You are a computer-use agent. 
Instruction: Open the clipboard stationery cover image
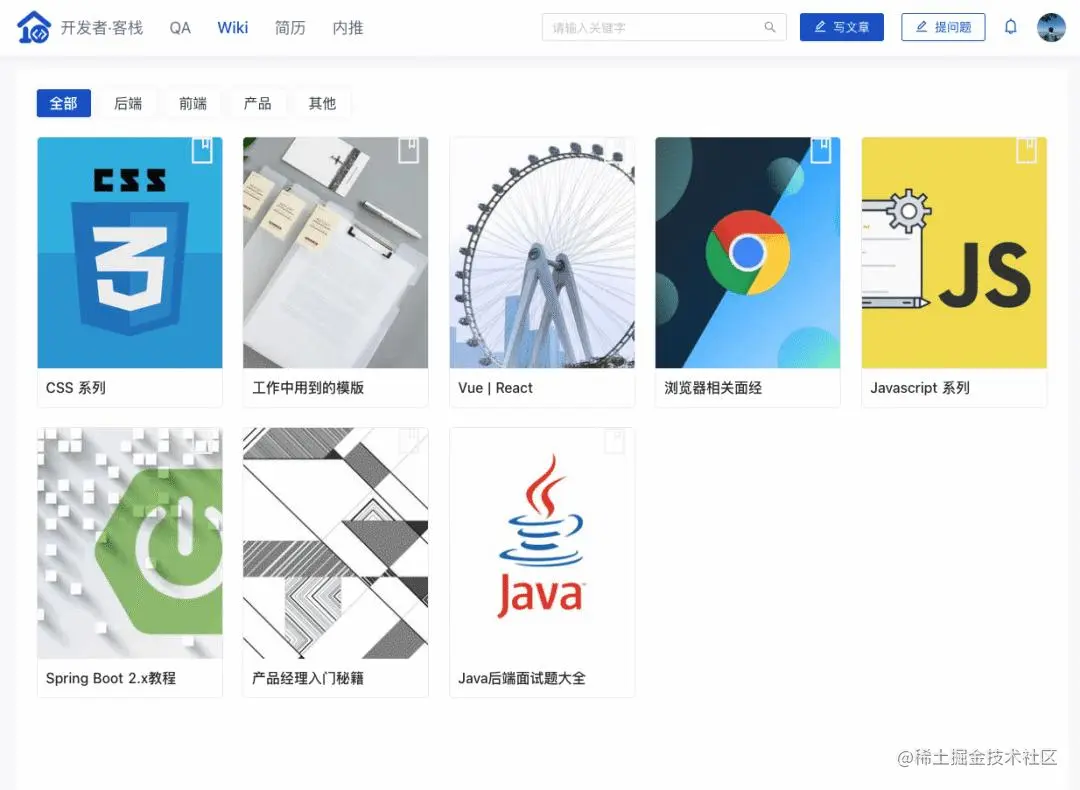(x=335, y=253)
